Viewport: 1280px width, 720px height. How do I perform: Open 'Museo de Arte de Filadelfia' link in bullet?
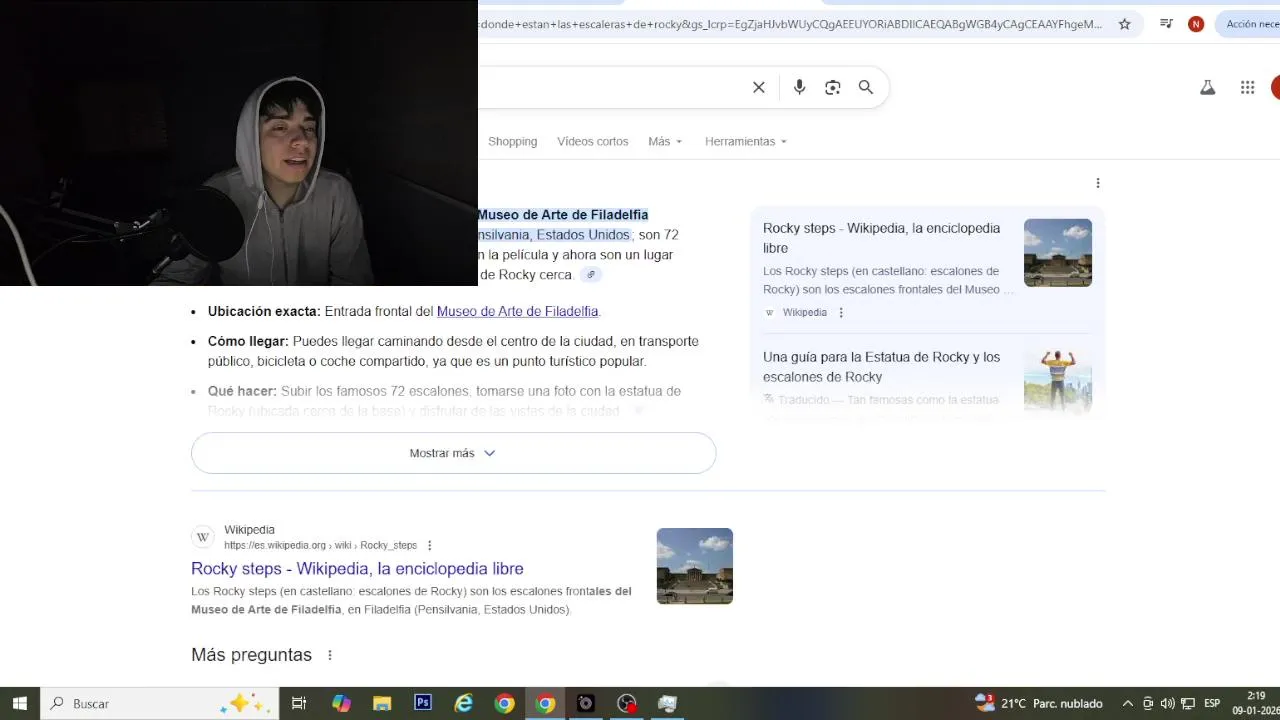[x=517, y=312]
